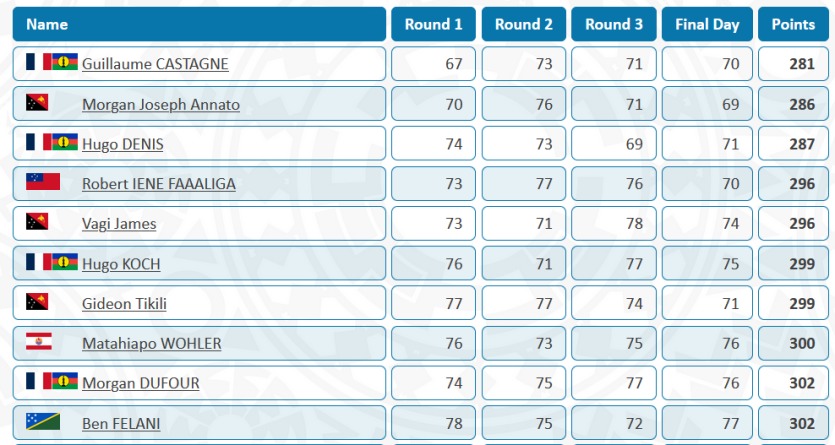The width and height of the screenshot is (835, 445).
Task: Click the Round 2 column header
Action: pyautogui.click(x=524, y=24)
